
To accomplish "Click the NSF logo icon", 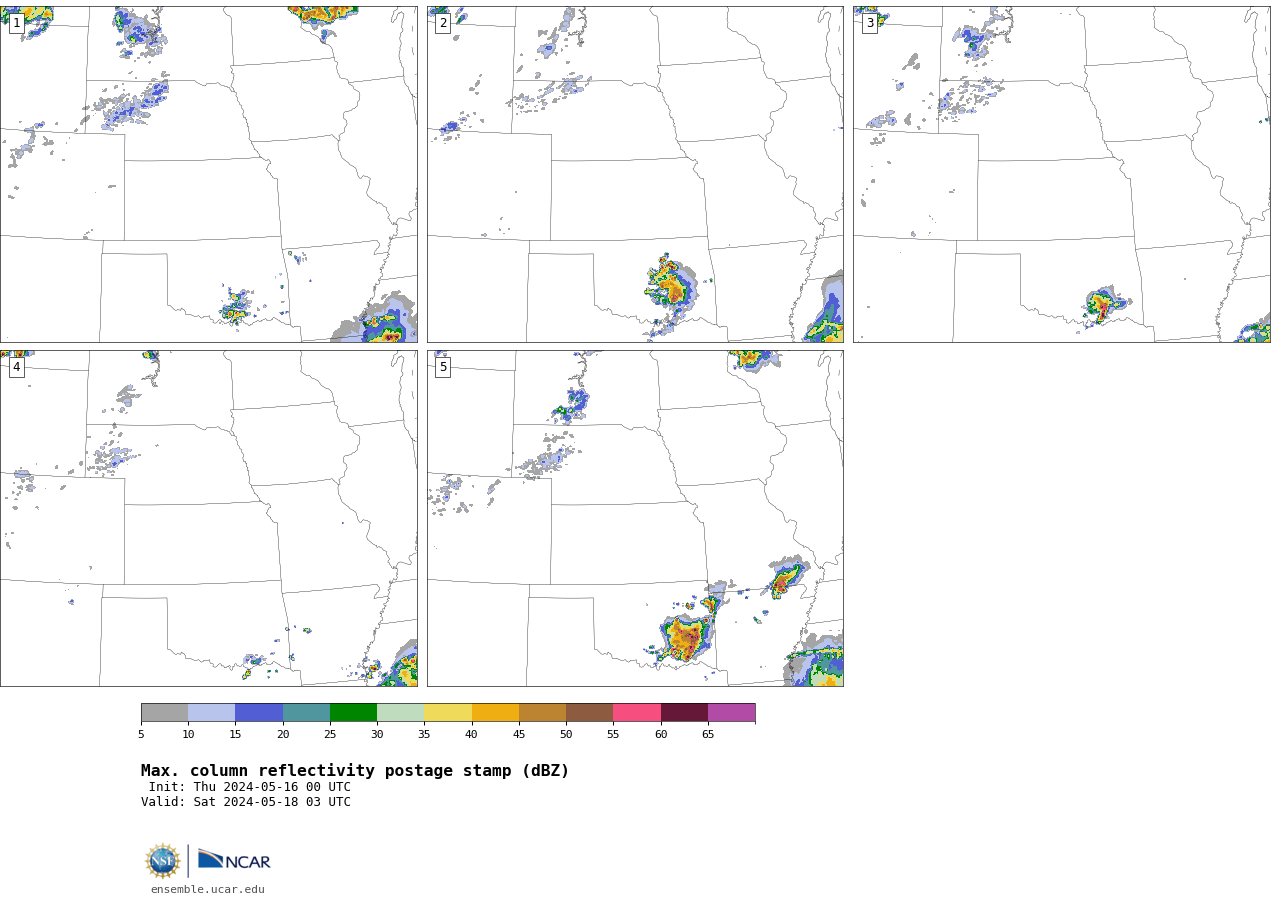I will (163, 861).
